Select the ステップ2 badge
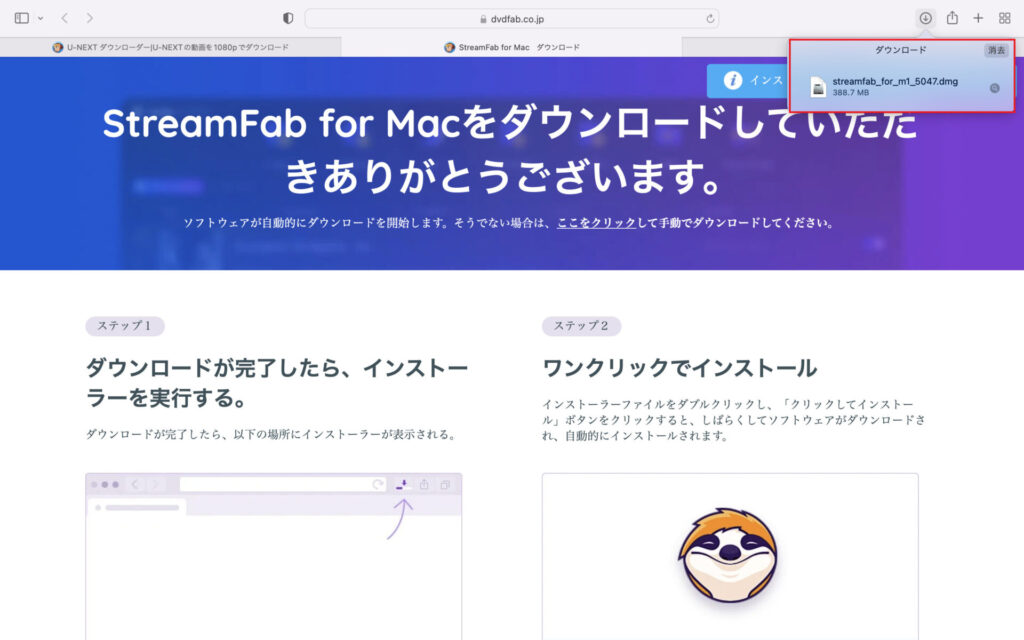 coord(581,326)
